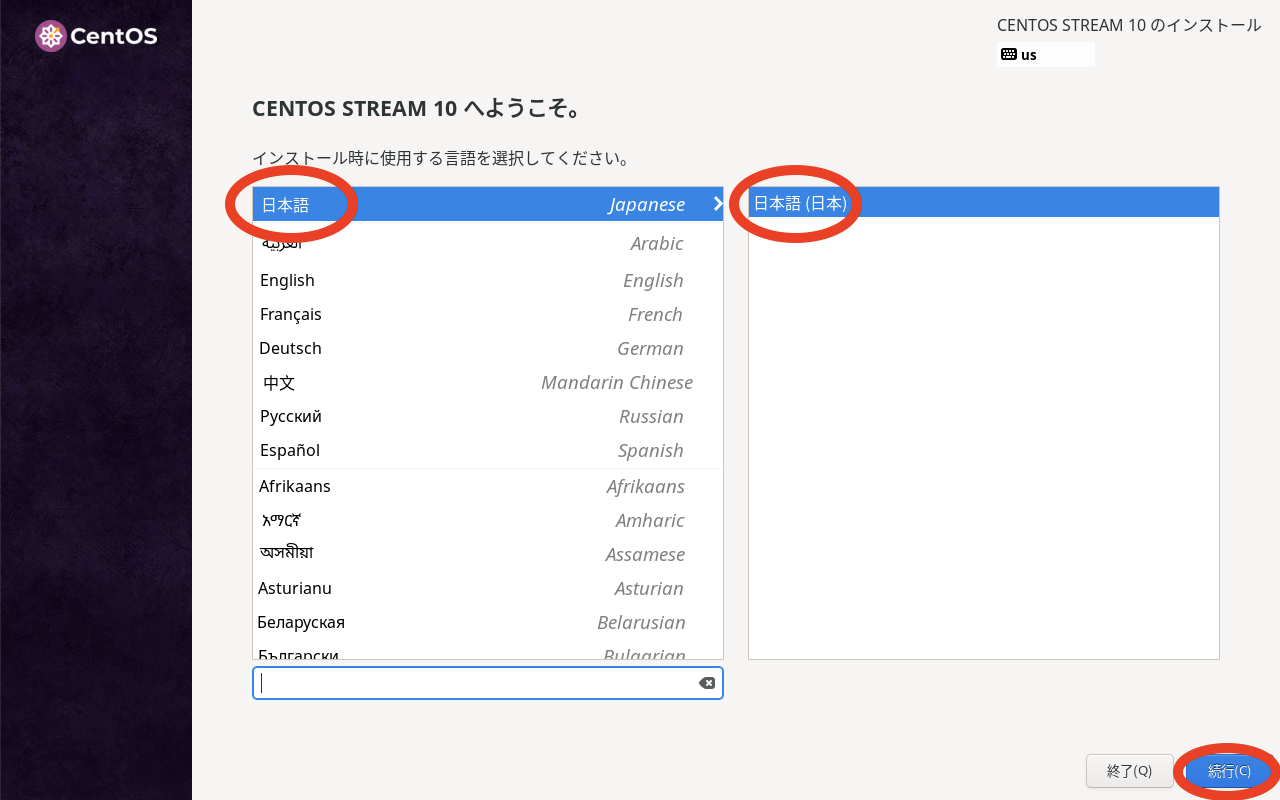Screen dimensions: 1280x800
Task: Select Afrikaans language row
Action: (x=488, y=486)
